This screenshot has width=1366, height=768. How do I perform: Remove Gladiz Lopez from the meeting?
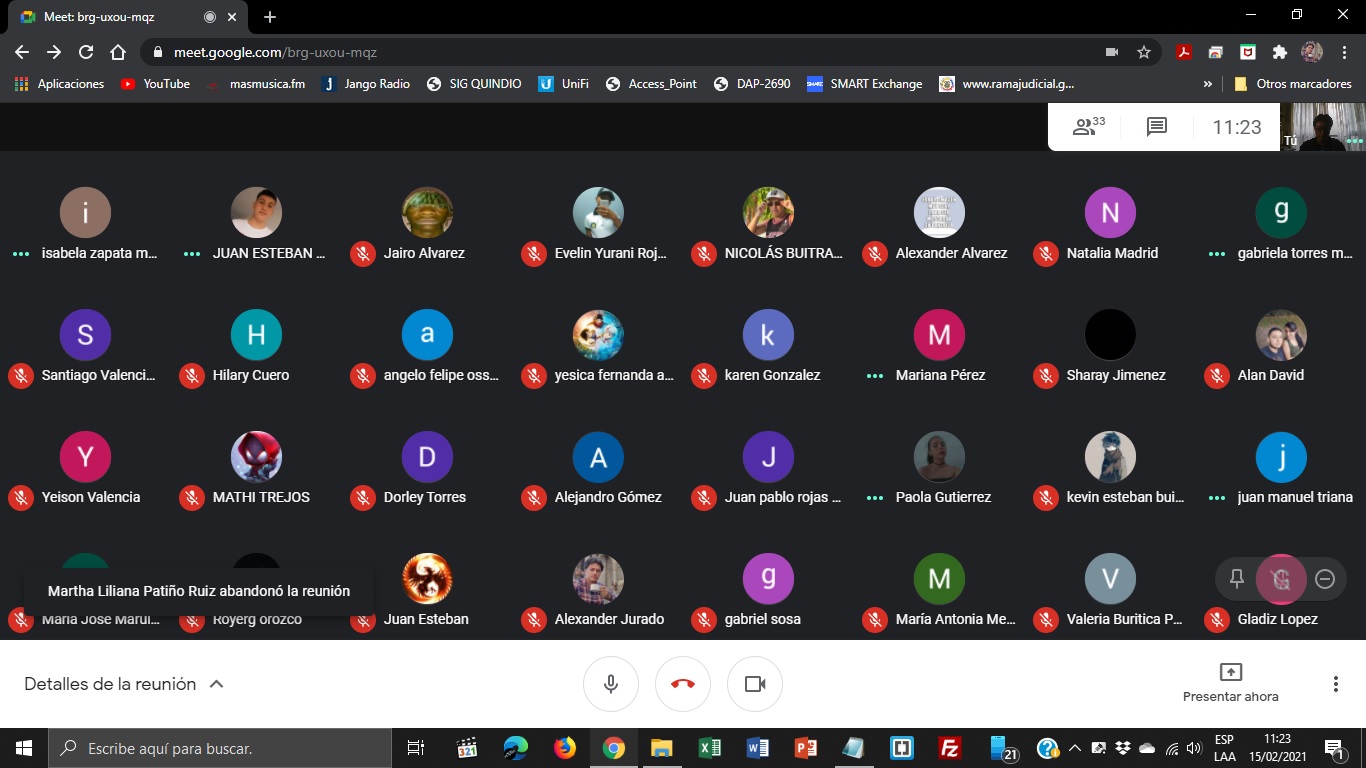pyautogui.click(x=1325, y=579)
